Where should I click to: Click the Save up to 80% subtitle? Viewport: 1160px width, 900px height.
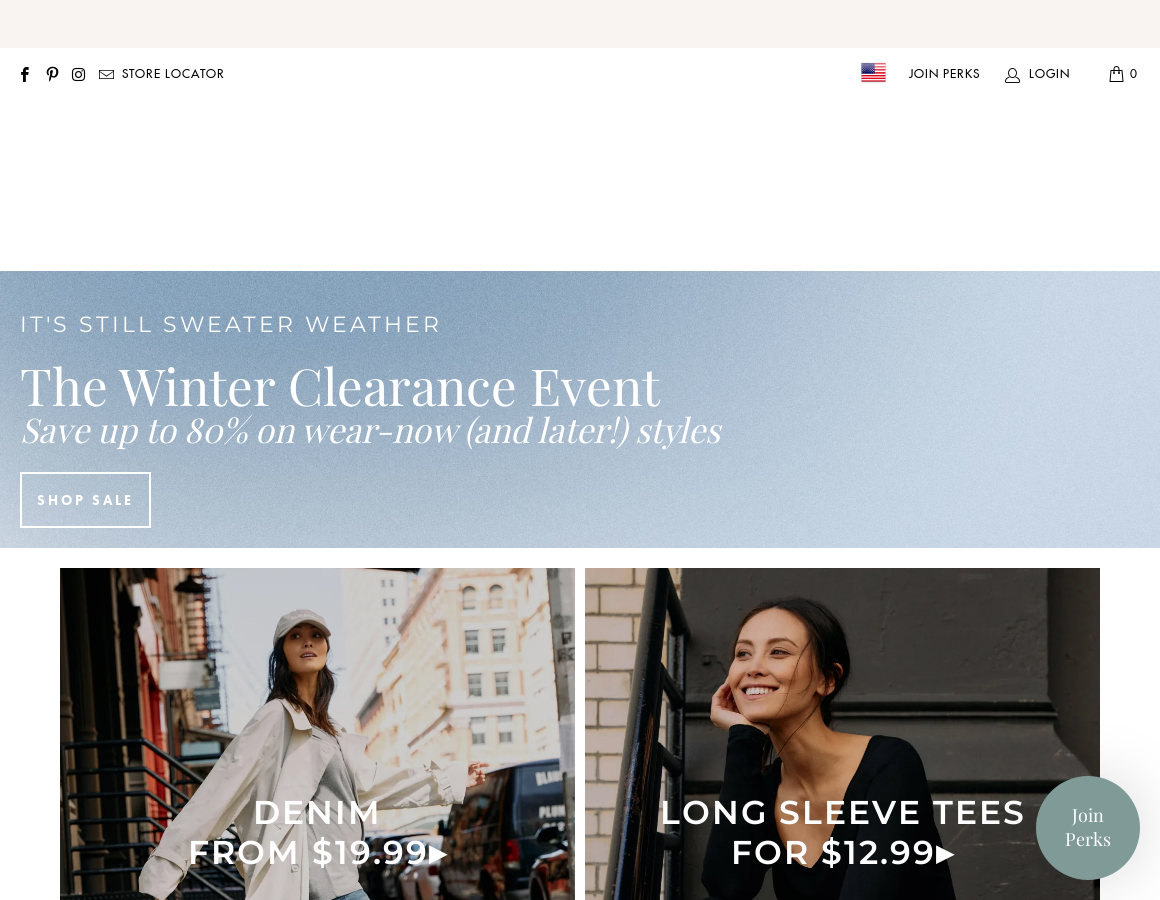[371, 431]
